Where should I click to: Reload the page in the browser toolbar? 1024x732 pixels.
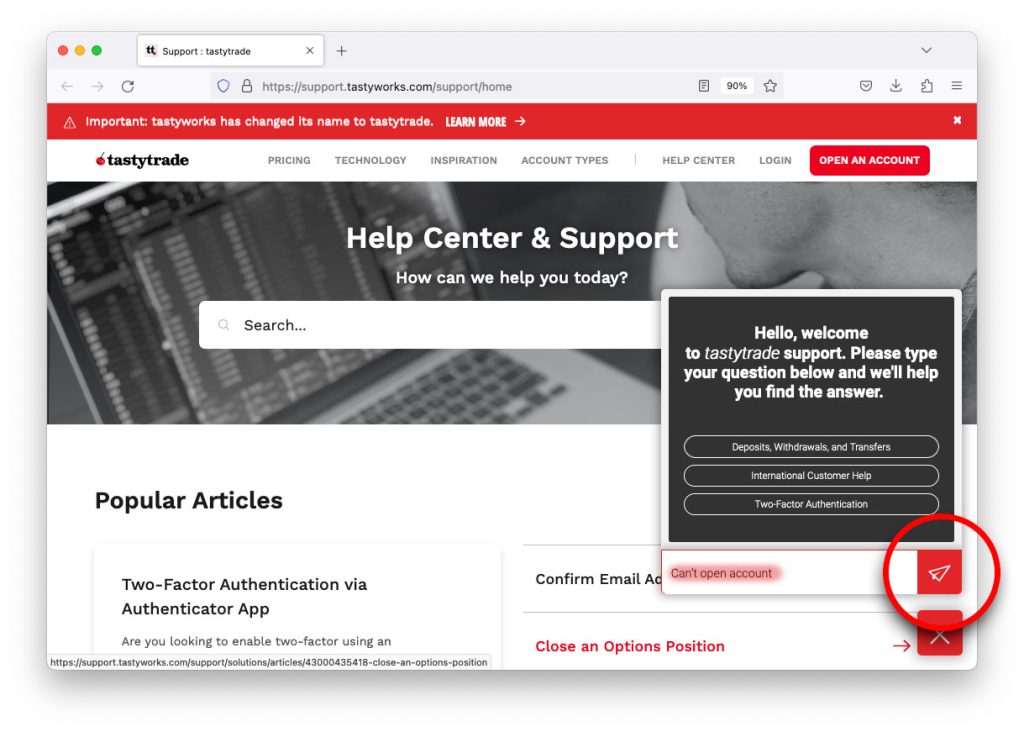tap(128, 86)
